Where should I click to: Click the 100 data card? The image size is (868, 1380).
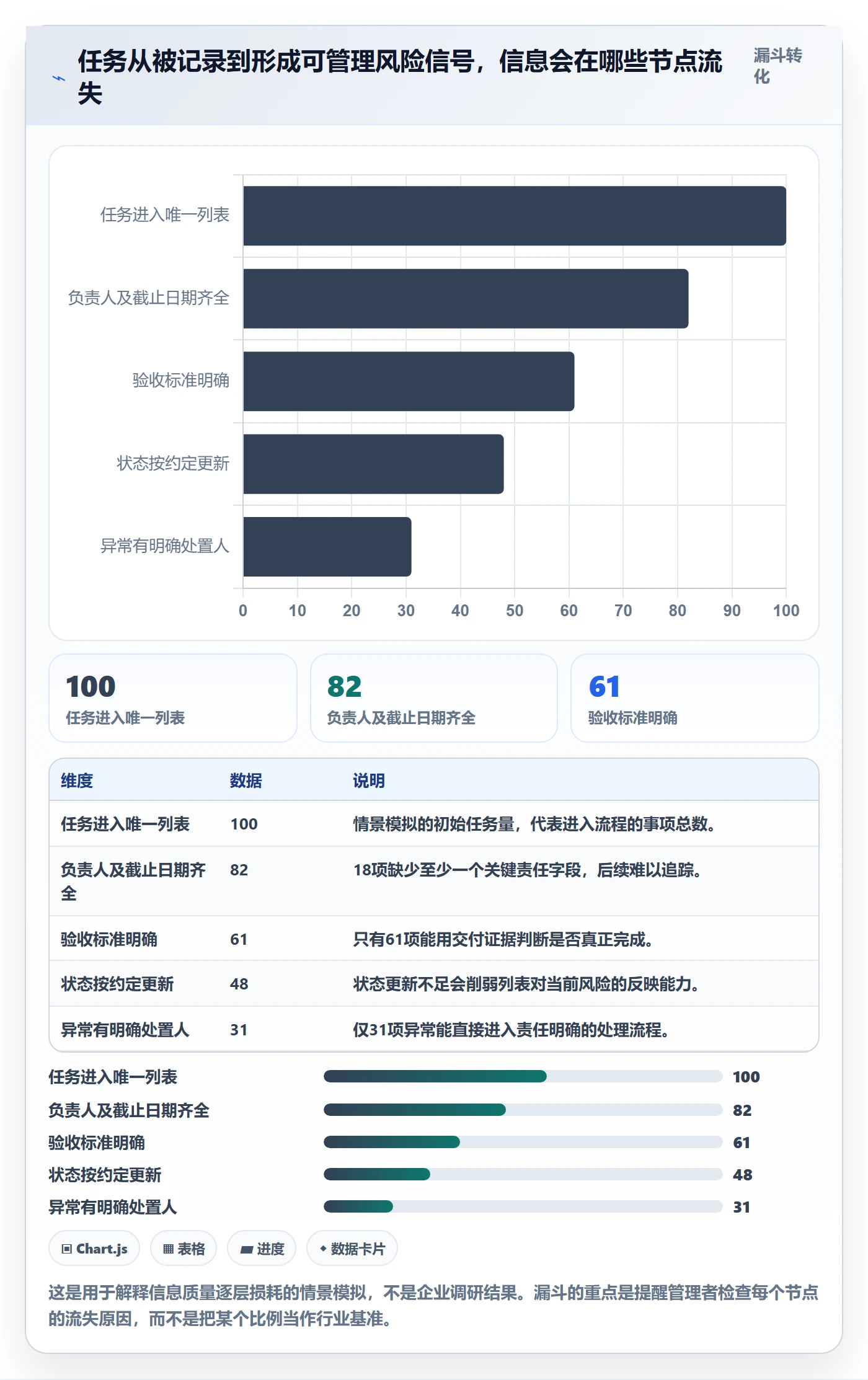point(173,698)
